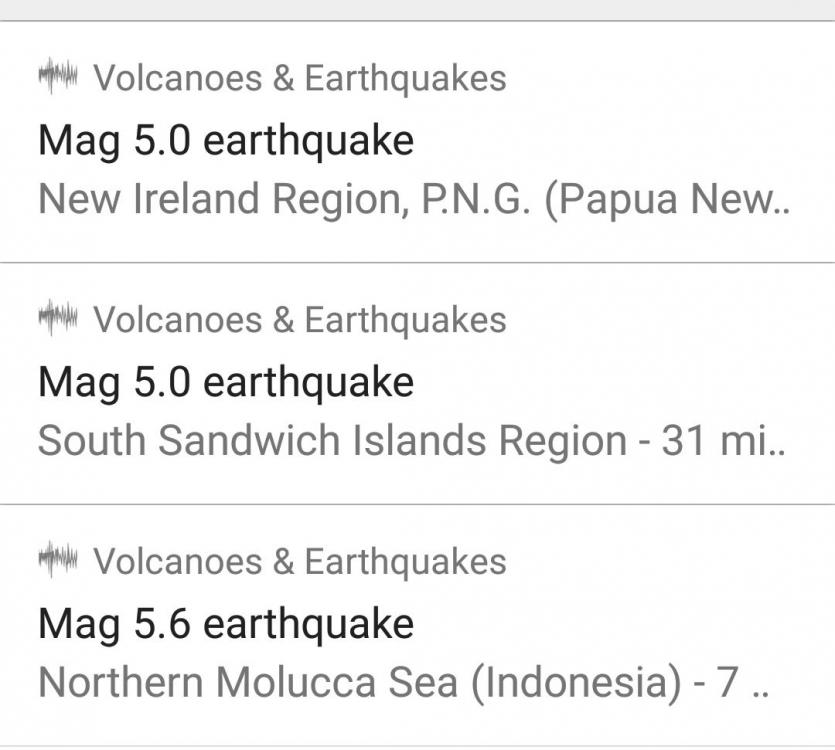Select the Mag 5.0 earthquake headline for New Ireland
Image resolution: width=835 pixels, height=750 pixels.
[225, 140]
